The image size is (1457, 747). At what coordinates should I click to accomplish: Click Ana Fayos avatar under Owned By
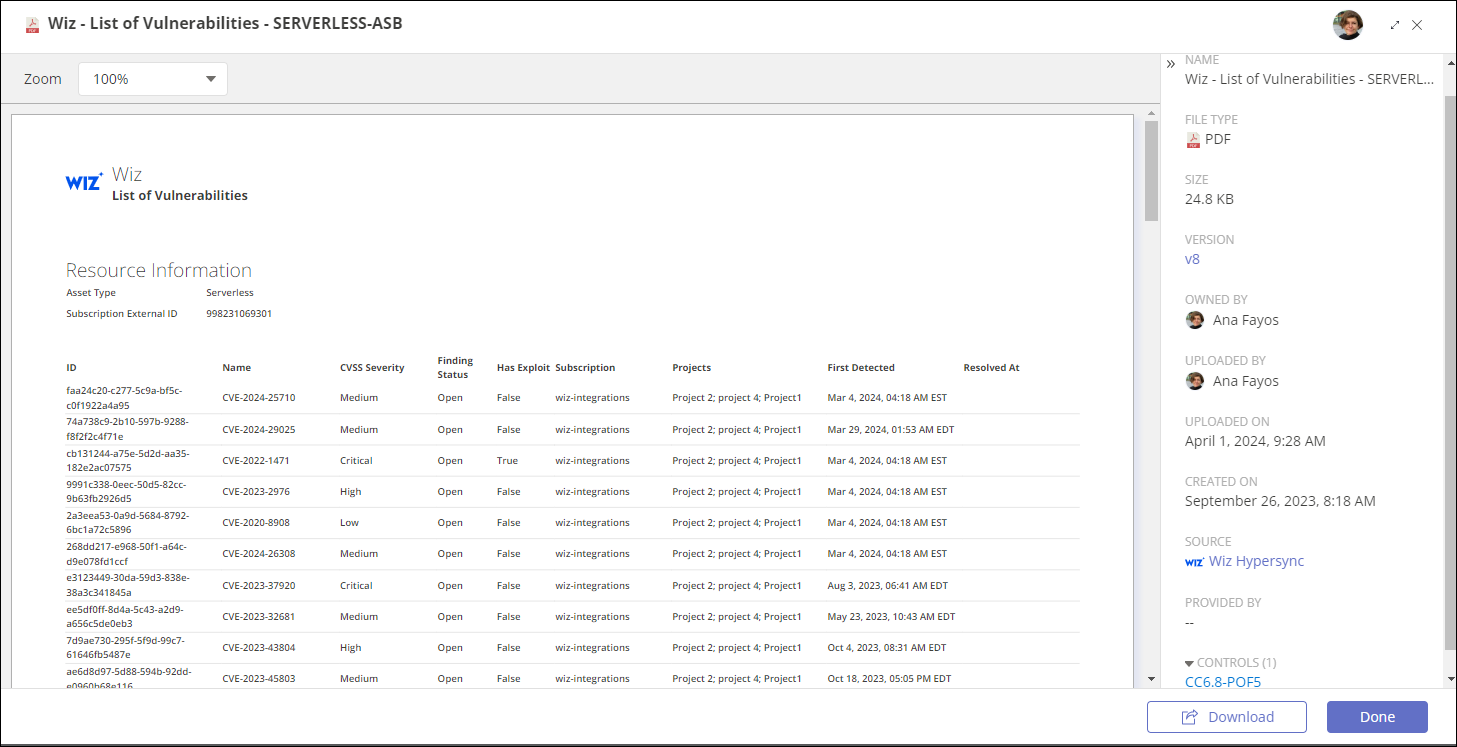click(1195, 320)
